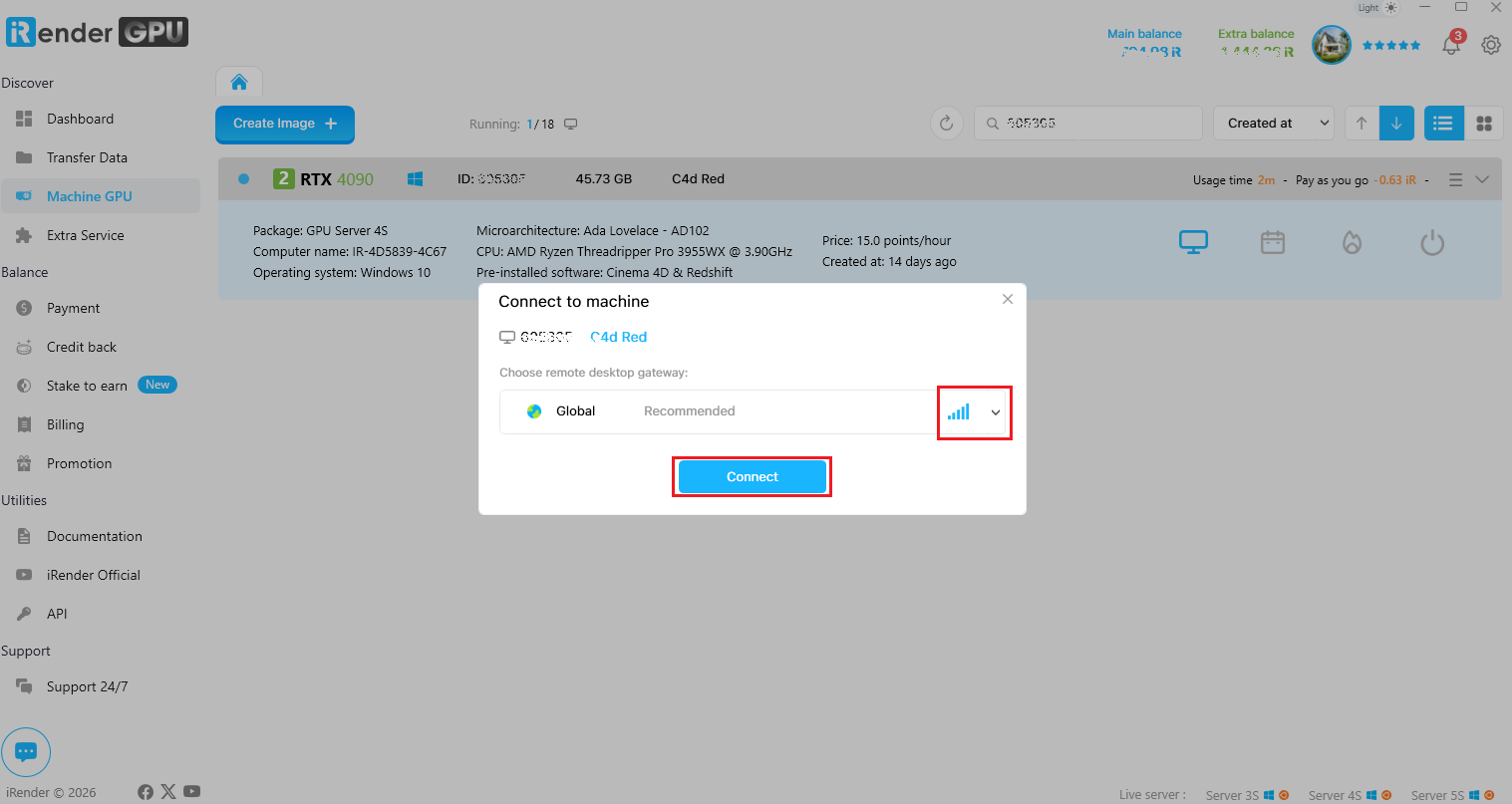Sort machines in descending order

(1396, 124)
